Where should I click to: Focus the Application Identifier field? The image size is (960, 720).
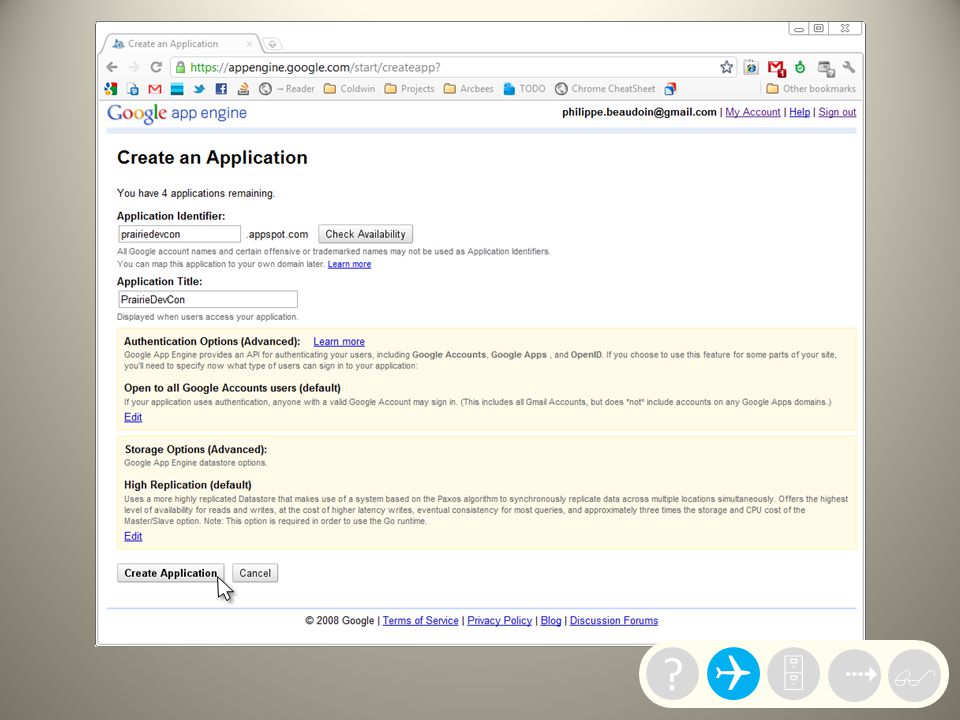tap(179, 234)
